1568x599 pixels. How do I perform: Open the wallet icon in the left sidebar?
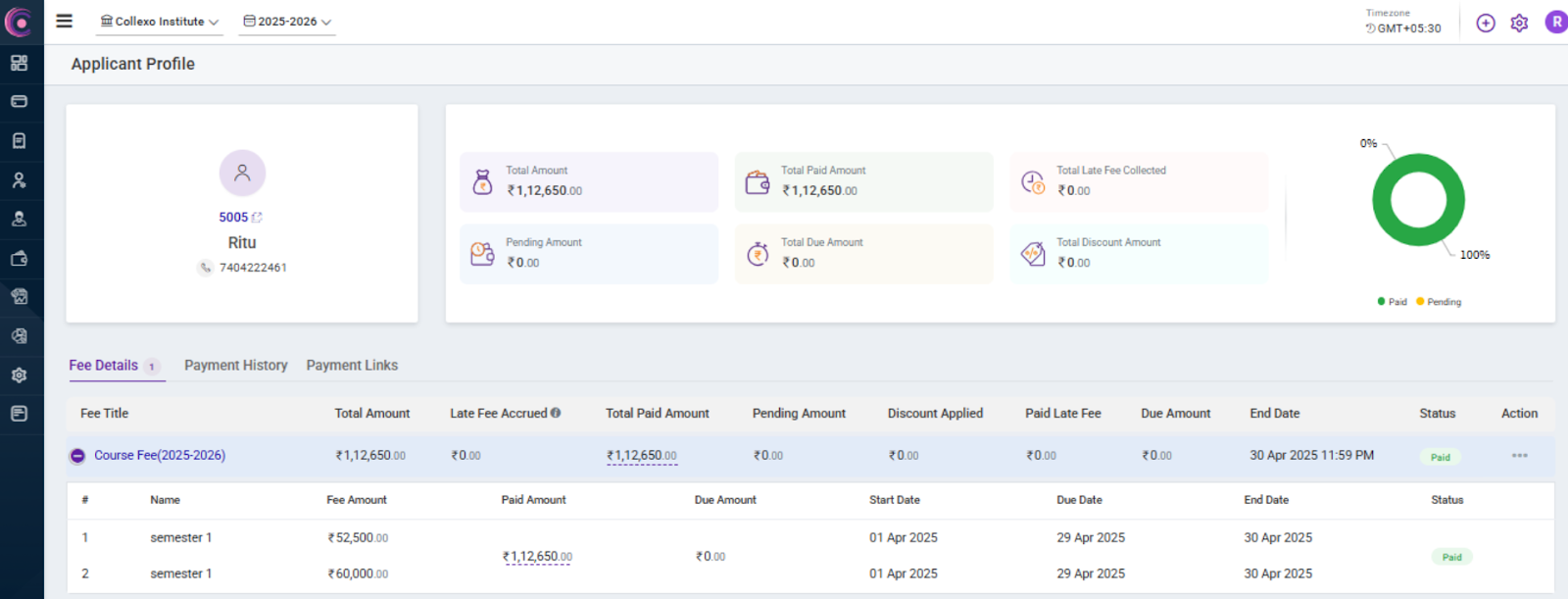click(x=19, y=259)
